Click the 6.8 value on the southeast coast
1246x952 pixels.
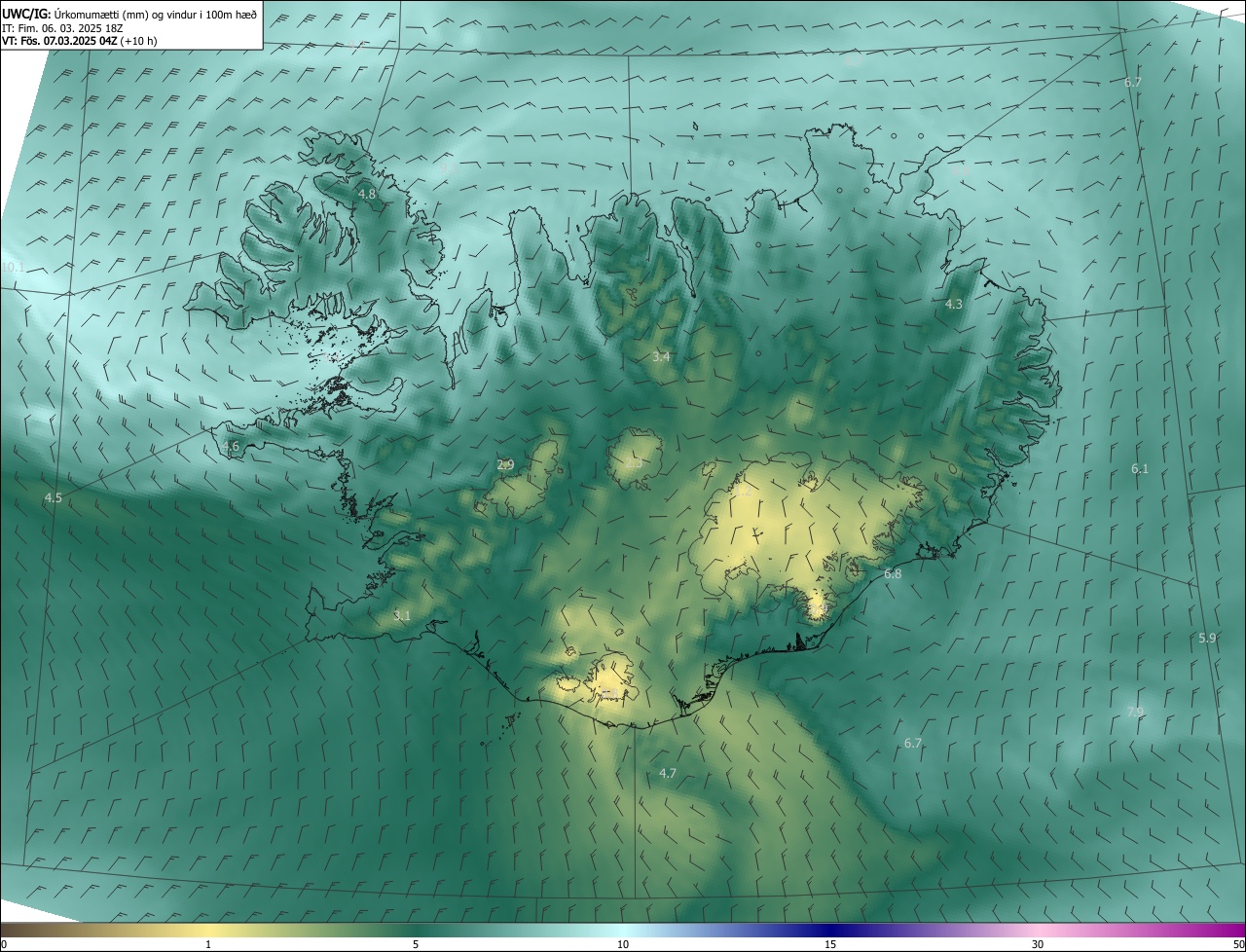click(x=893, y=575)
